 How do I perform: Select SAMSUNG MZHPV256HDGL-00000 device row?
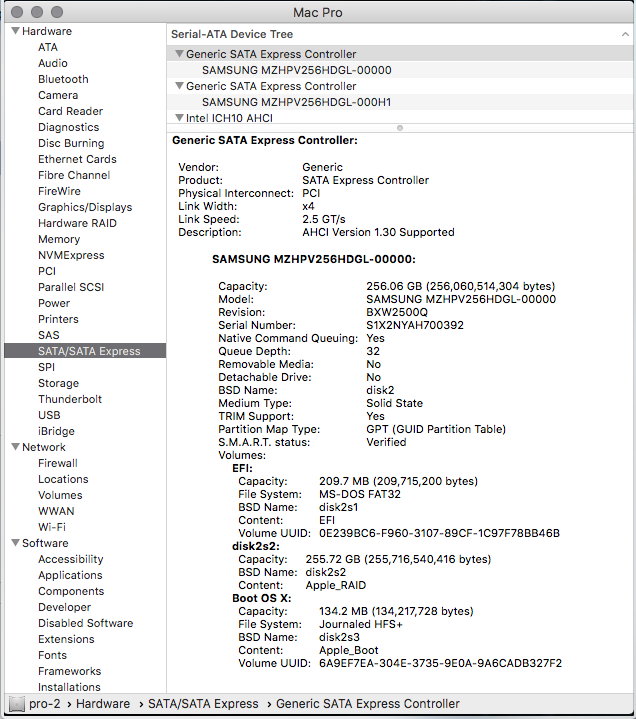(x=400, y=70)
